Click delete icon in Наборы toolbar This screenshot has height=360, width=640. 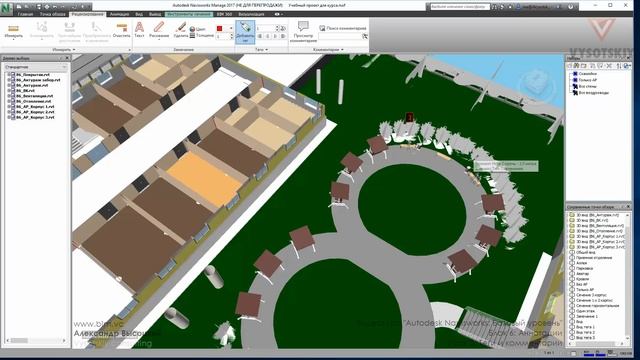[x=609, y=66]
